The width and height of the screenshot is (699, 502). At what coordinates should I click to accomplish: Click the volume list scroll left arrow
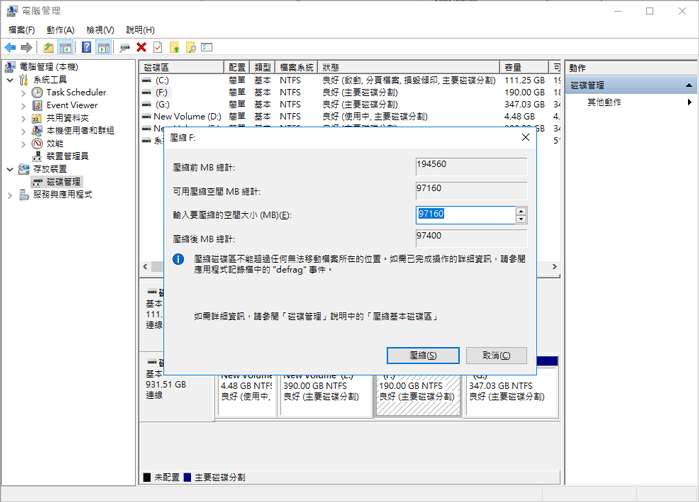(145, 267)
